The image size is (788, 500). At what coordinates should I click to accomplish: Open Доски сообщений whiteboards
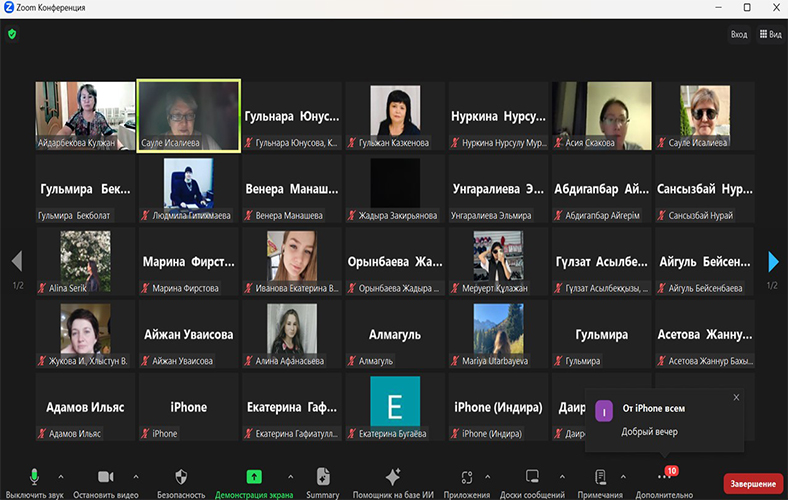pyautogui.click(x=532, y=477)
